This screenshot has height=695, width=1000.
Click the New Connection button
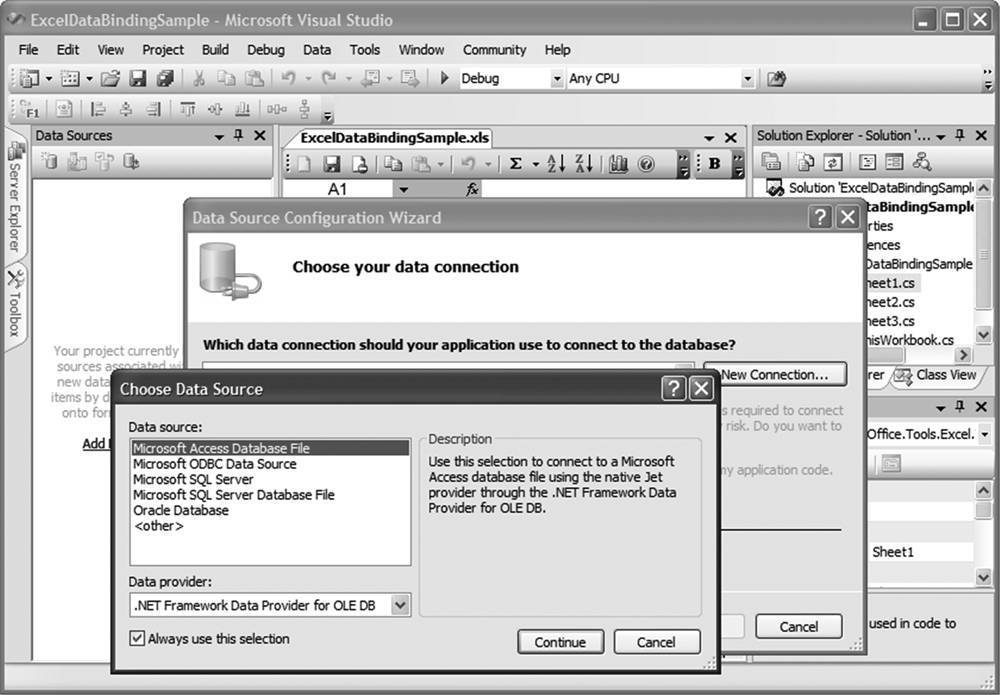tap(775, 374)
